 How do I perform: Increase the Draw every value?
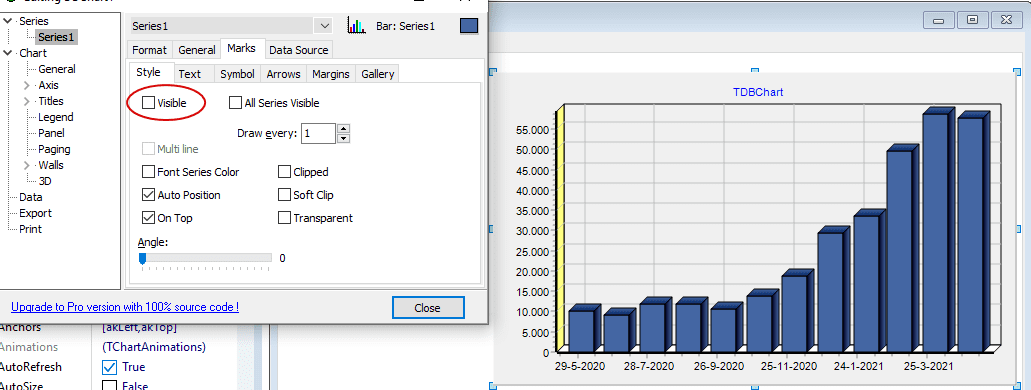pos(343,128)
